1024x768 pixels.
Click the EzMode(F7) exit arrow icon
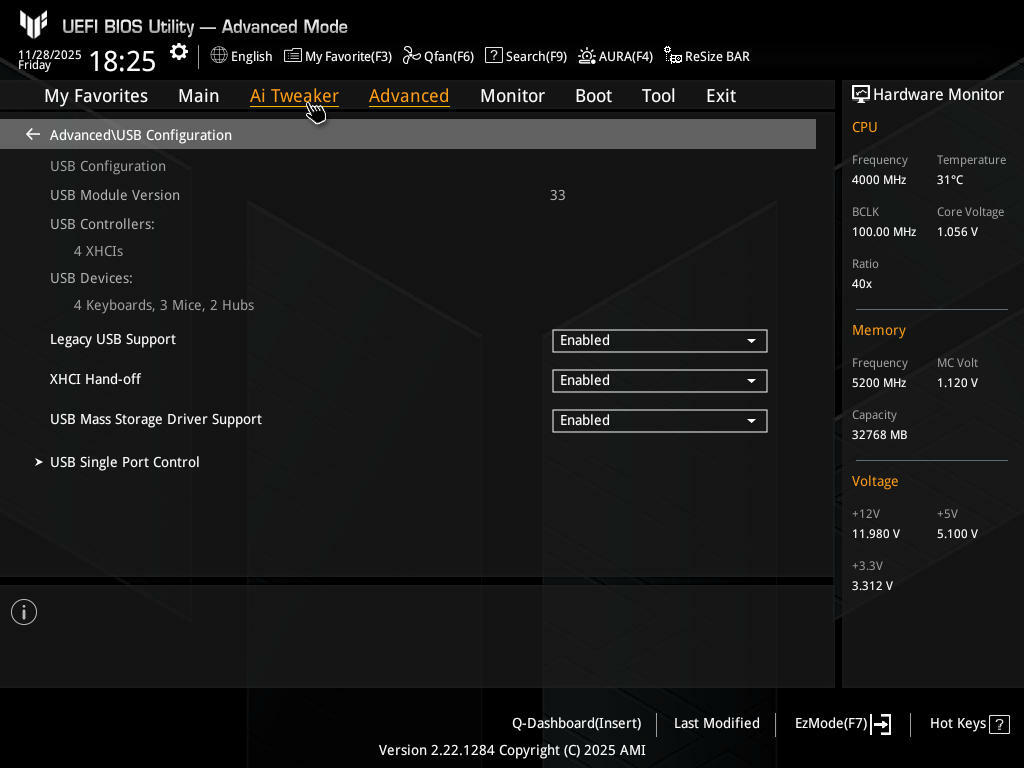pyautogui.click(x=881, y=724)
